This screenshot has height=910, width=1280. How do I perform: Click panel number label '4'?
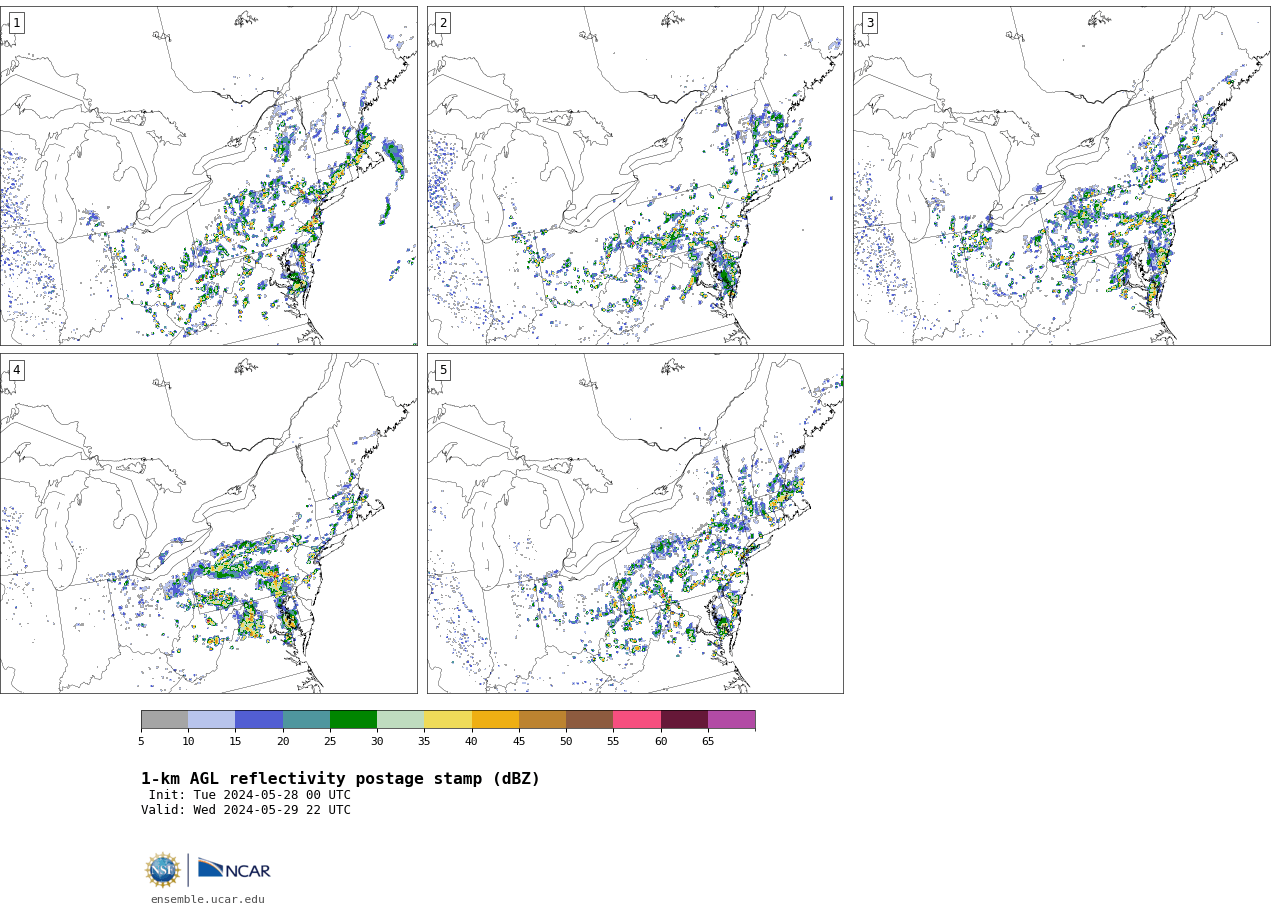[x=16, y=370]
